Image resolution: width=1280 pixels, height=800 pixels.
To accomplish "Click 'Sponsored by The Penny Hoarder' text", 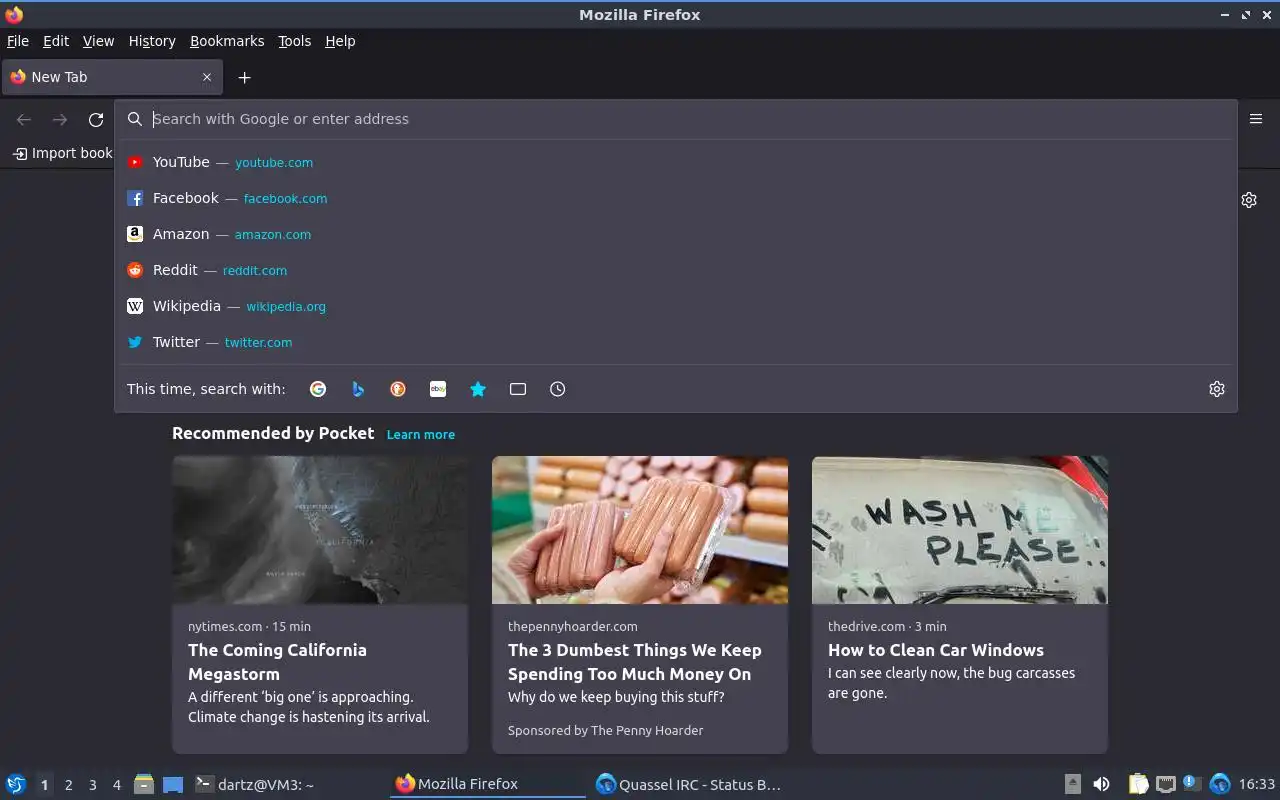I will 605,731.
